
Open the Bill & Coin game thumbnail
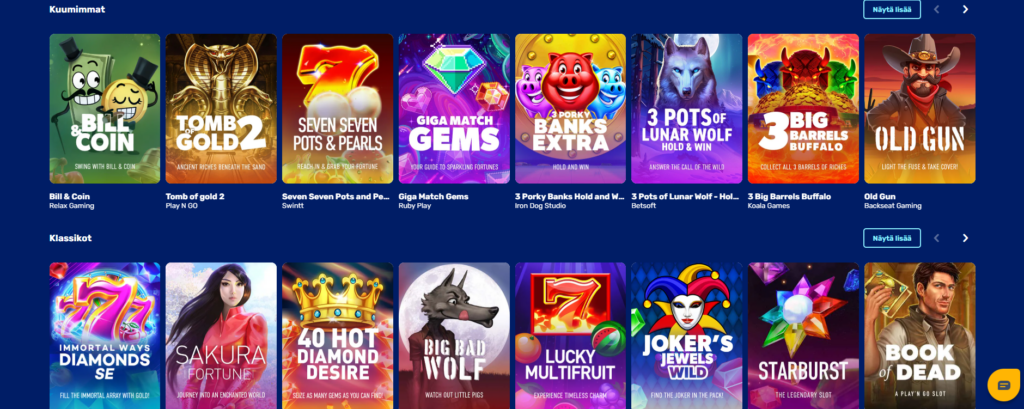click(x=104, y=108)
